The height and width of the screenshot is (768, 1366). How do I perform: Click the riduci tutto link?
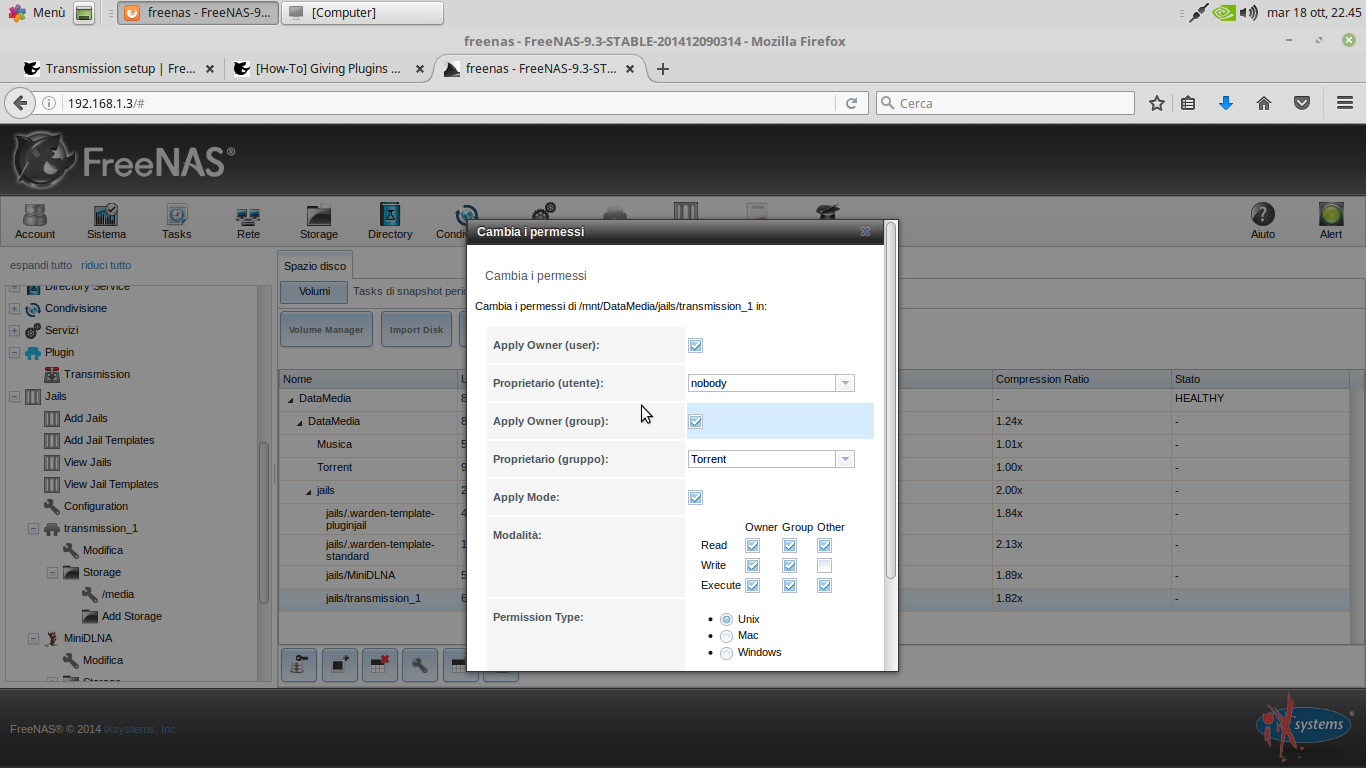point(106,266)
